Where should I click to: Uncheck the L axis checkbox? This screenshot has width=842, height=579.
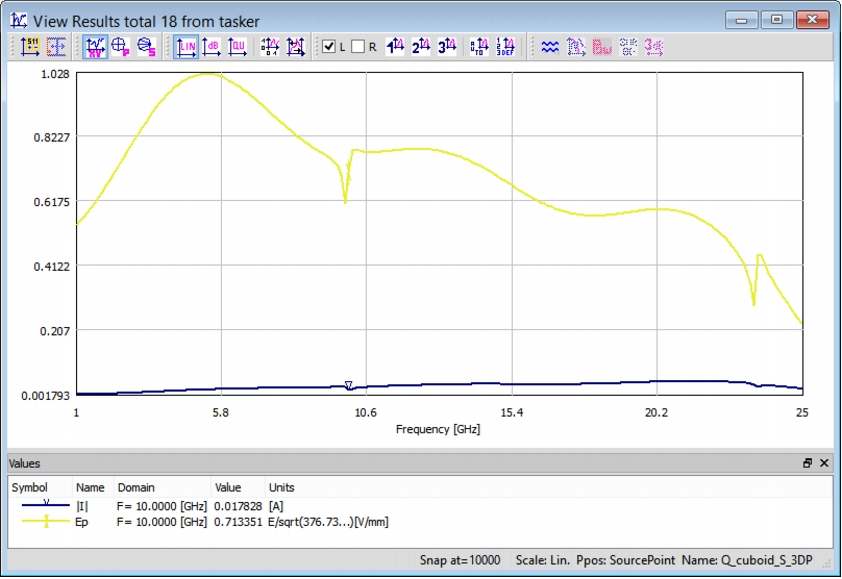click(x=329, y=47)
